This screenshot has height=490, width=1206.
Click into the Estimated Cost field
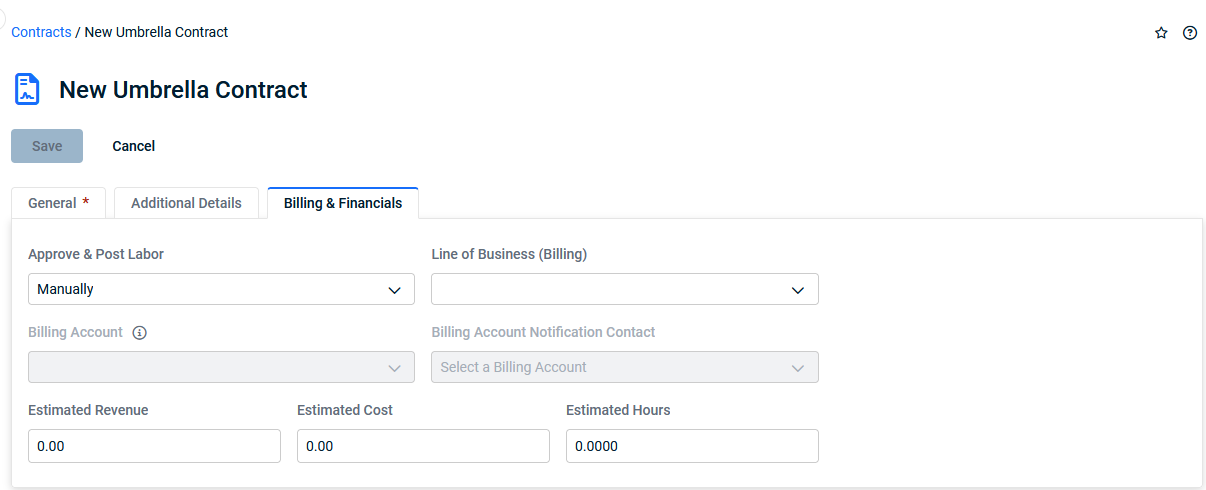[x=423, y=446]
